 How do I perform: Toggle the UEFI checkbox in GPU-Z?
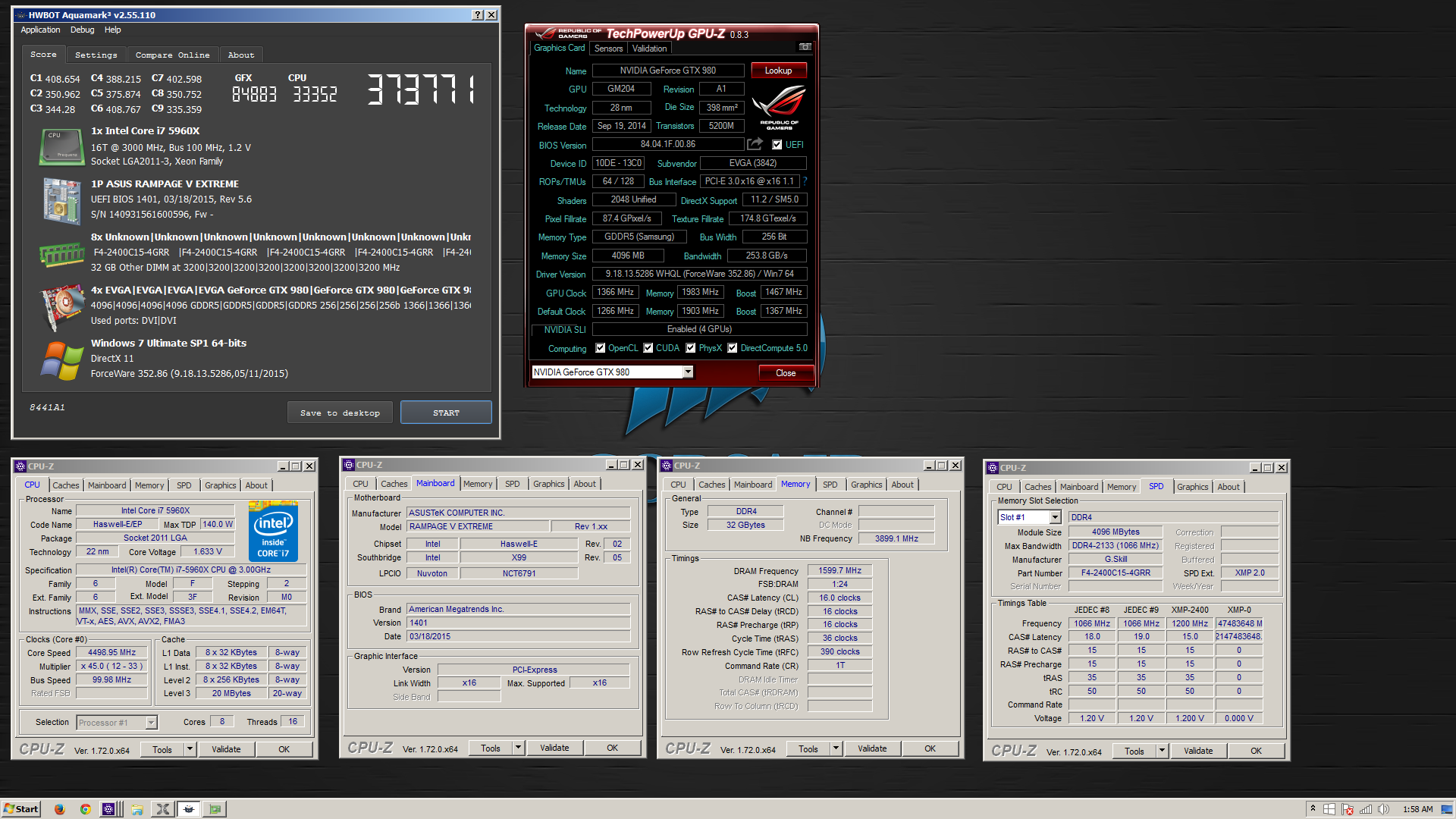click(x=777, y=145)
